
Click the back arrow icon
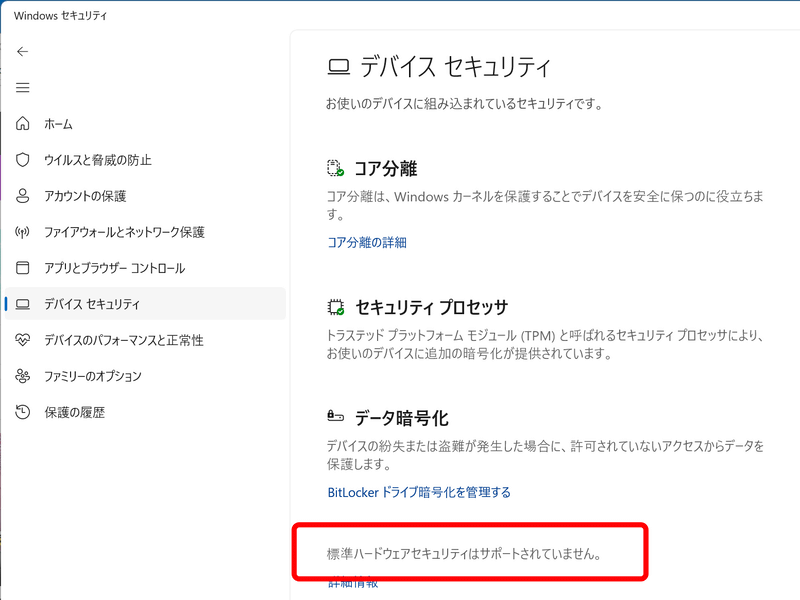(x=22, y=52)
